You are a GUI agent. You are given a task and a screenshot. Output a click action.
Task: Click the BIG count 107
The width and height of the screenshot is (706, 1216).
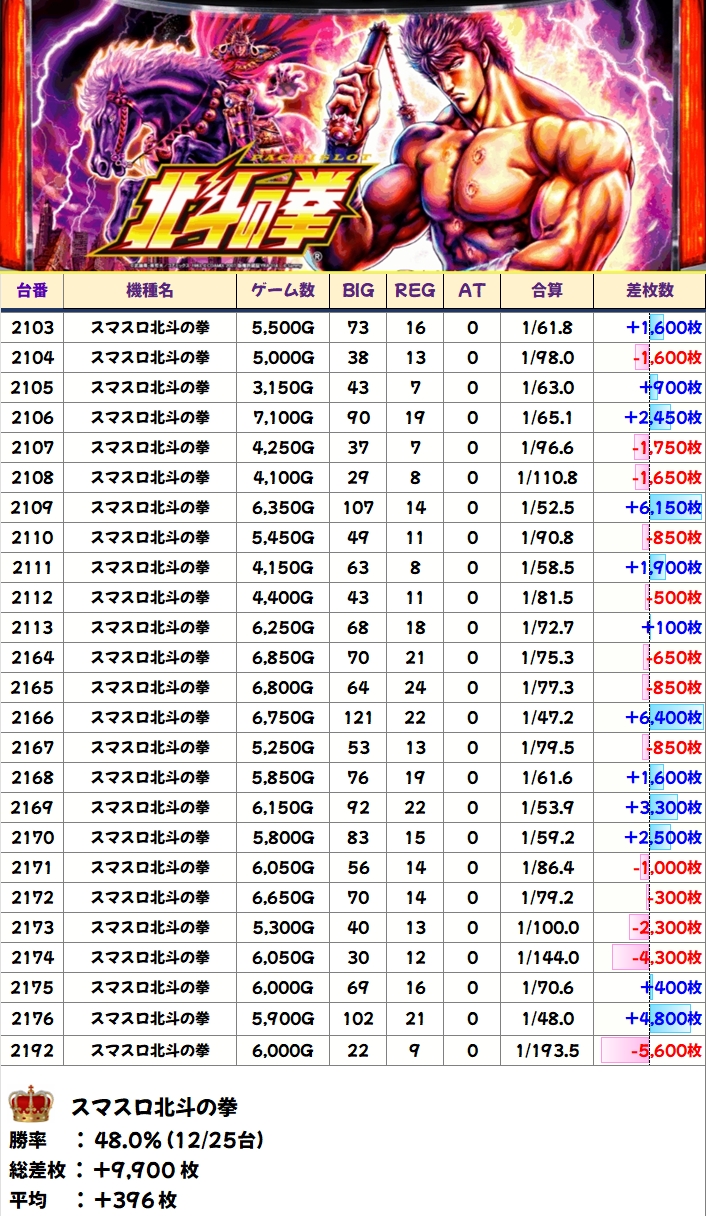point(357,507)
